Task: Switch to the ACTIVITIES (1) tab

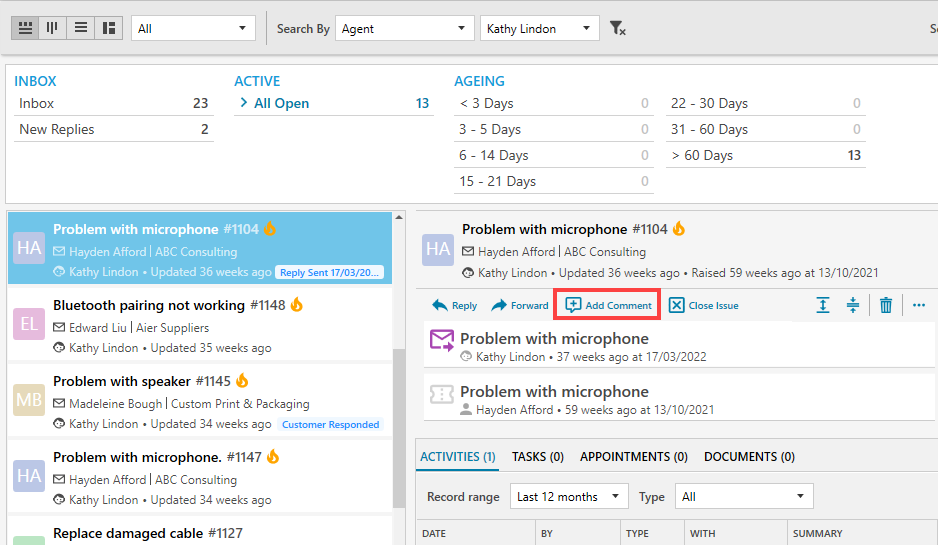Action: coord(458,457)
